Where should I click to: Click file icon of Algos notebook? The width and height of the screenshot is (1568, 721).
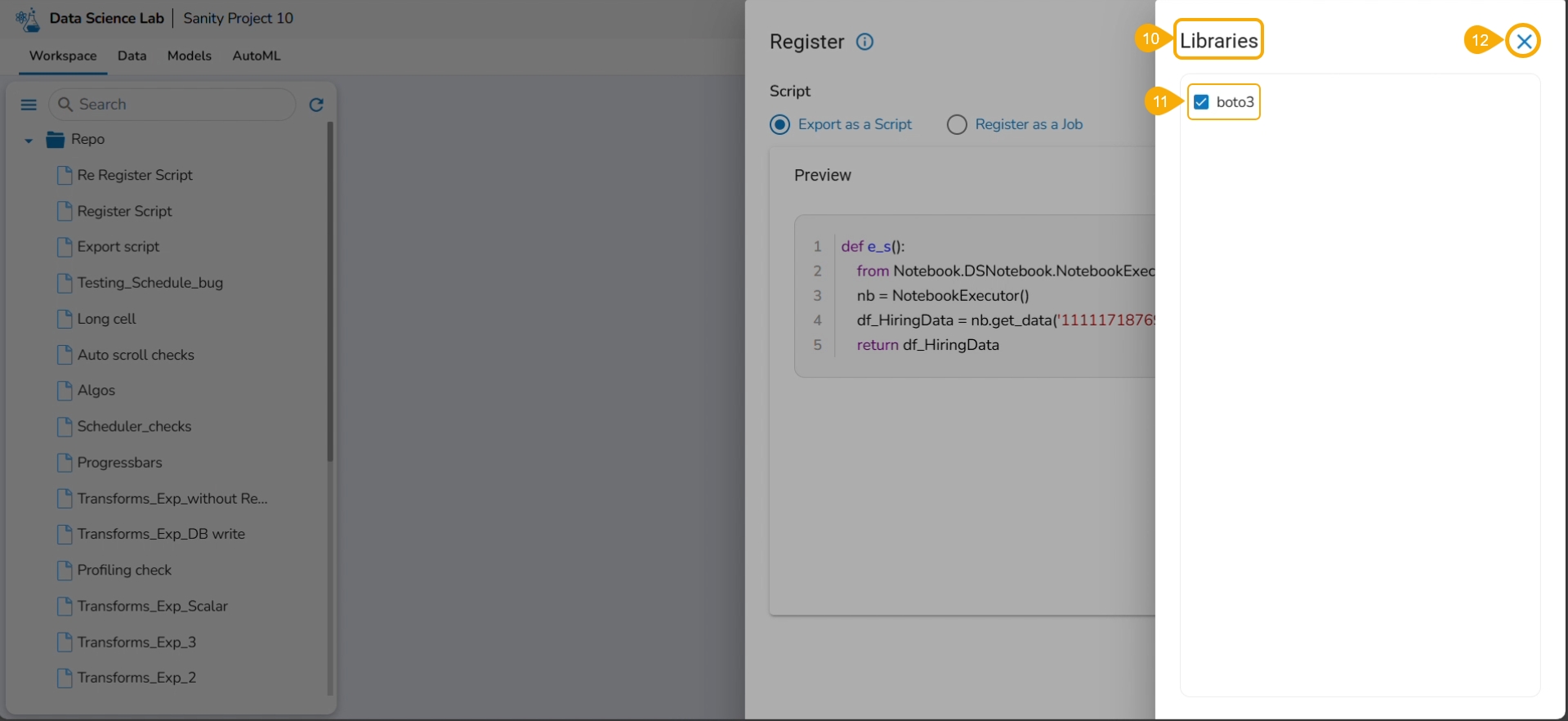[65, 391]
